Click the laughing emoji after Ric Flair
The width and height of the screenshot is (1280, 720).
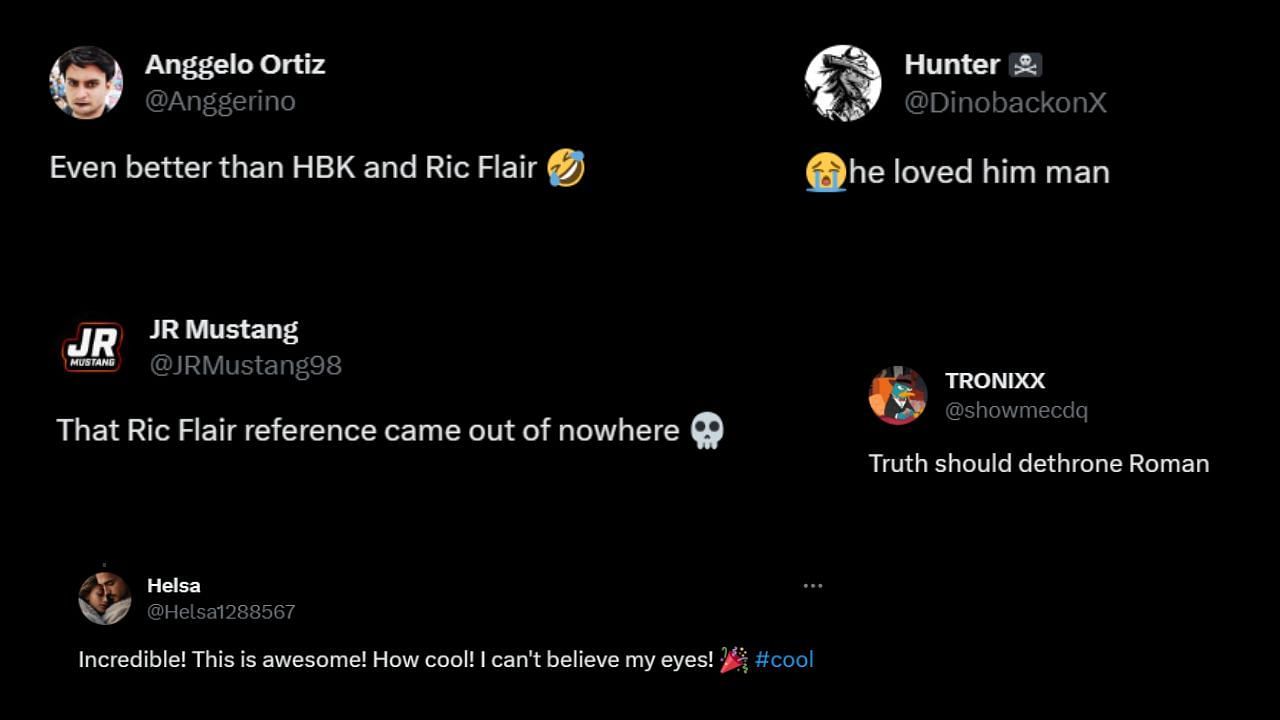[566, 168]
